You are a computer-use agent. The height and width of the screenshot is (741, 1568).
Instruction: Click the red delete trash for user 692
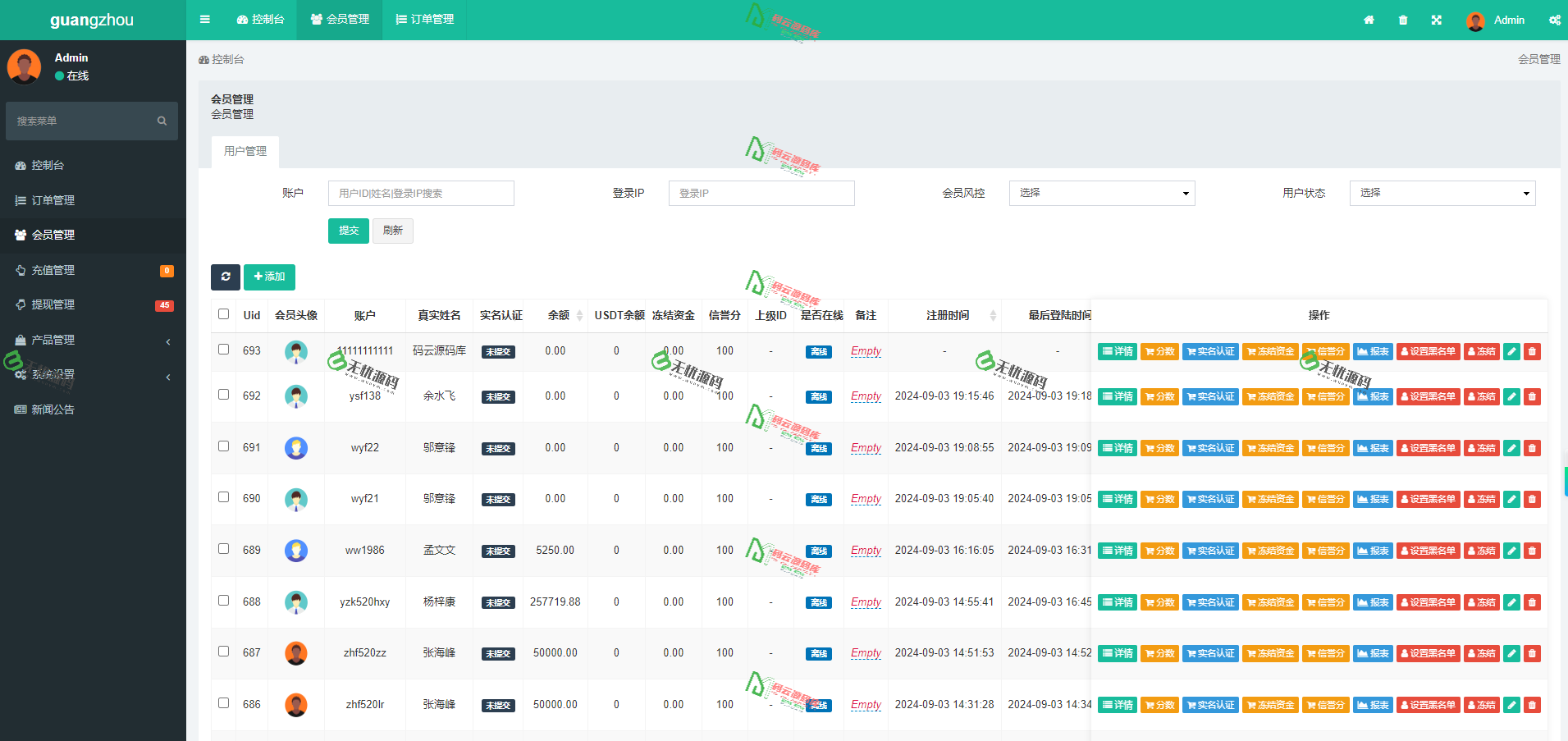1532,397
